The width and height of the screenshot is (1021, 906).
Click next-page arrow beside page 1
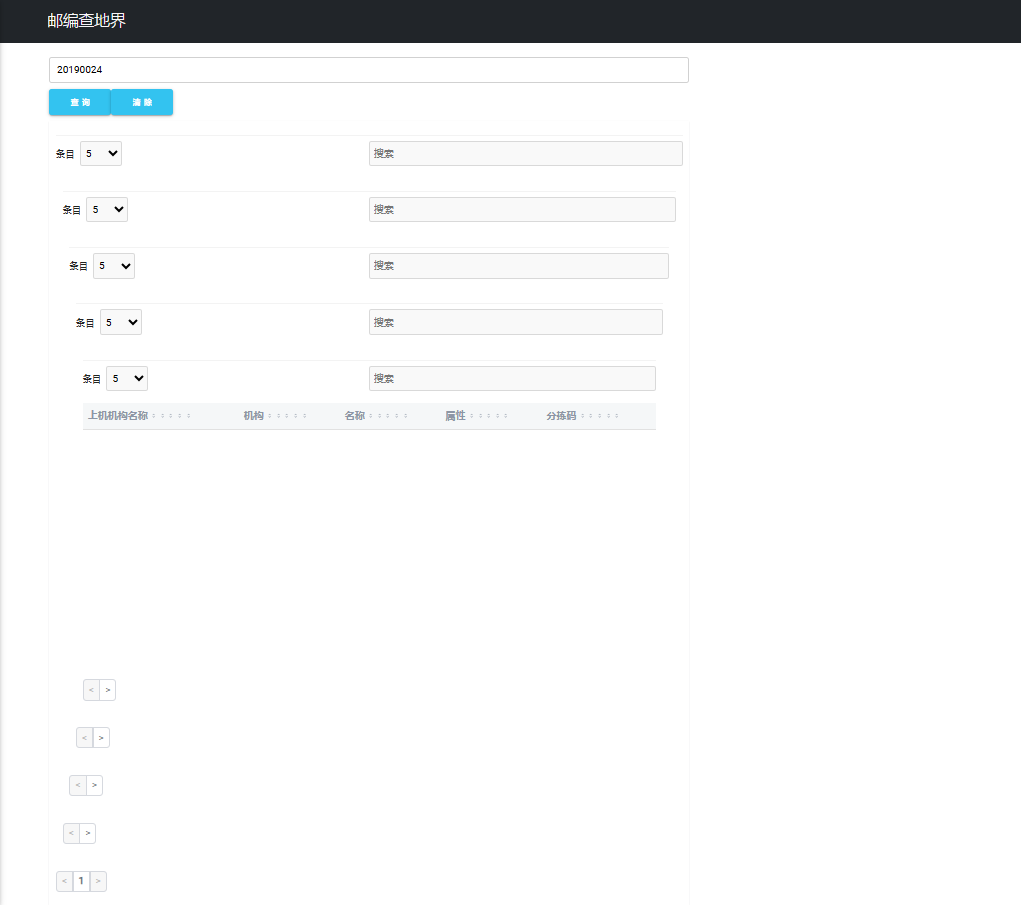click(98, 881)
